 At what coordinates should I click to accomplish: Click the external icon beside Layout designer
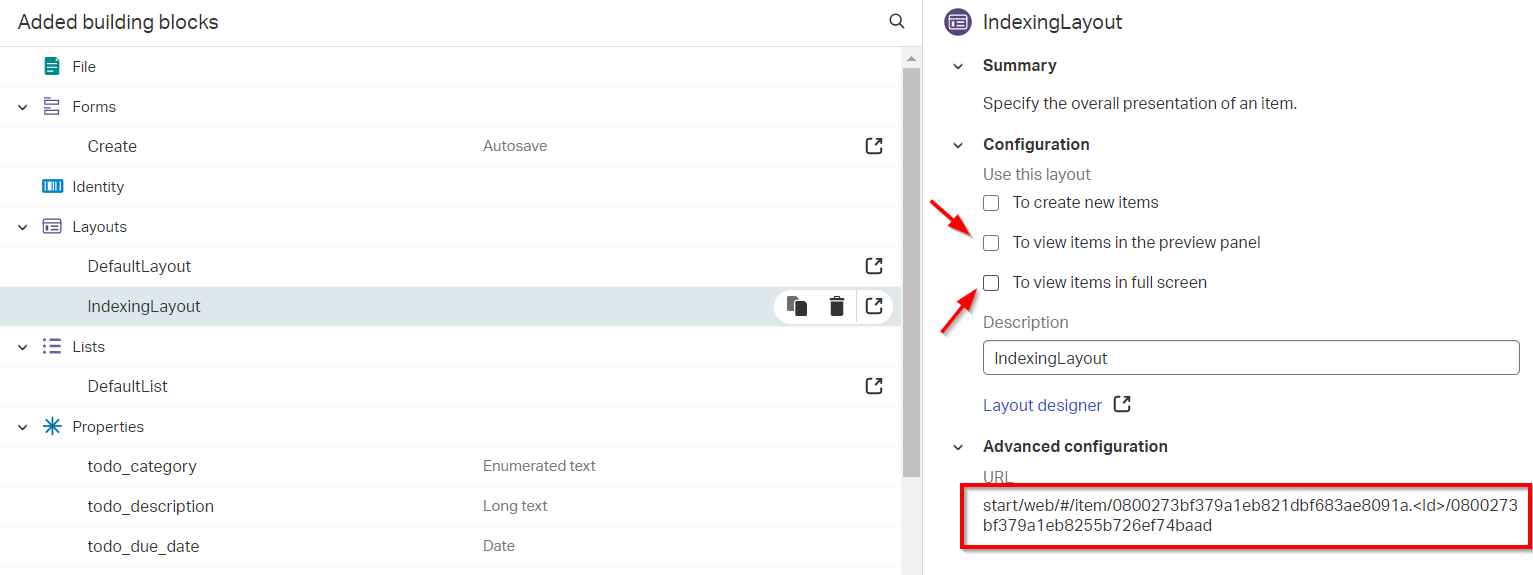click(1123, 404)
